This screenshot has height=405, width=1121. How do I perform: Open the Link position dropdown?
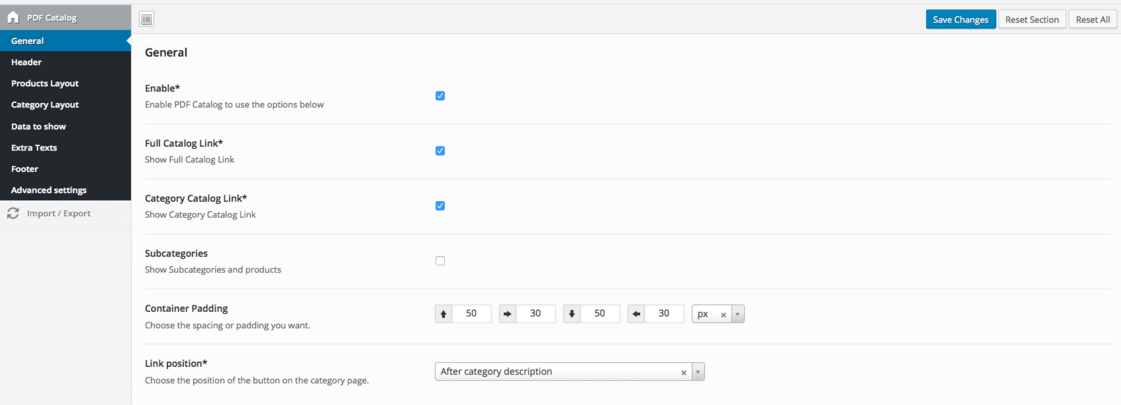[570, 372]
